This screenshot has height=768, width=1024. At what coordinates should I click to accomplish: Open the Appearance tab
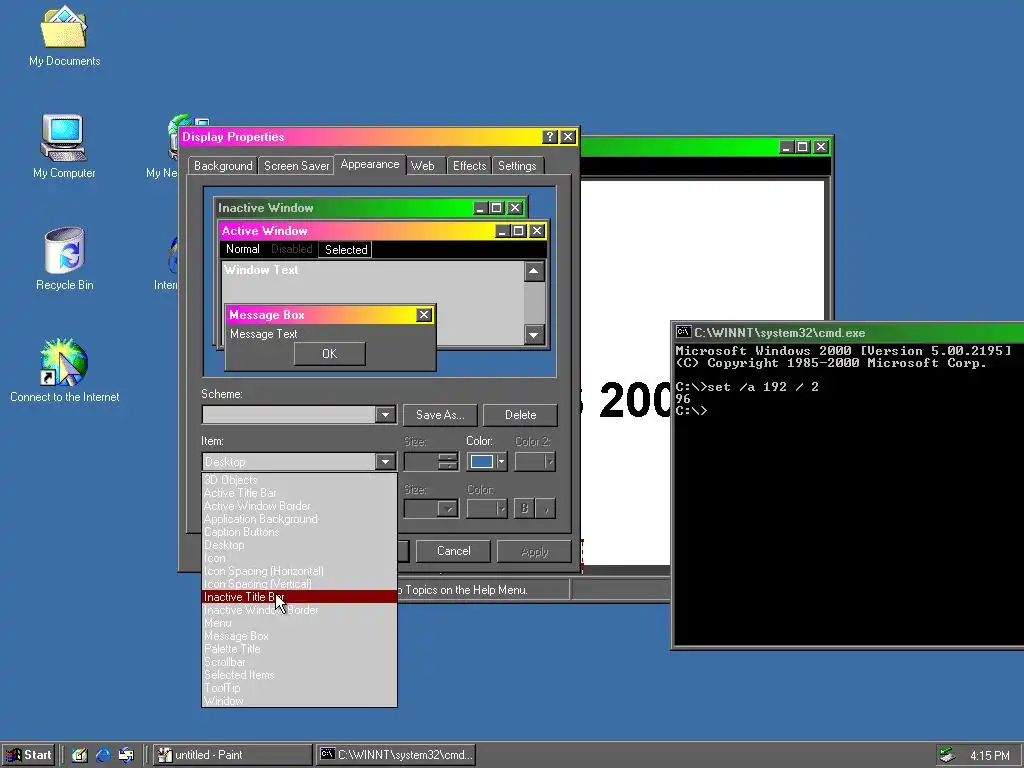coord(370,165)
